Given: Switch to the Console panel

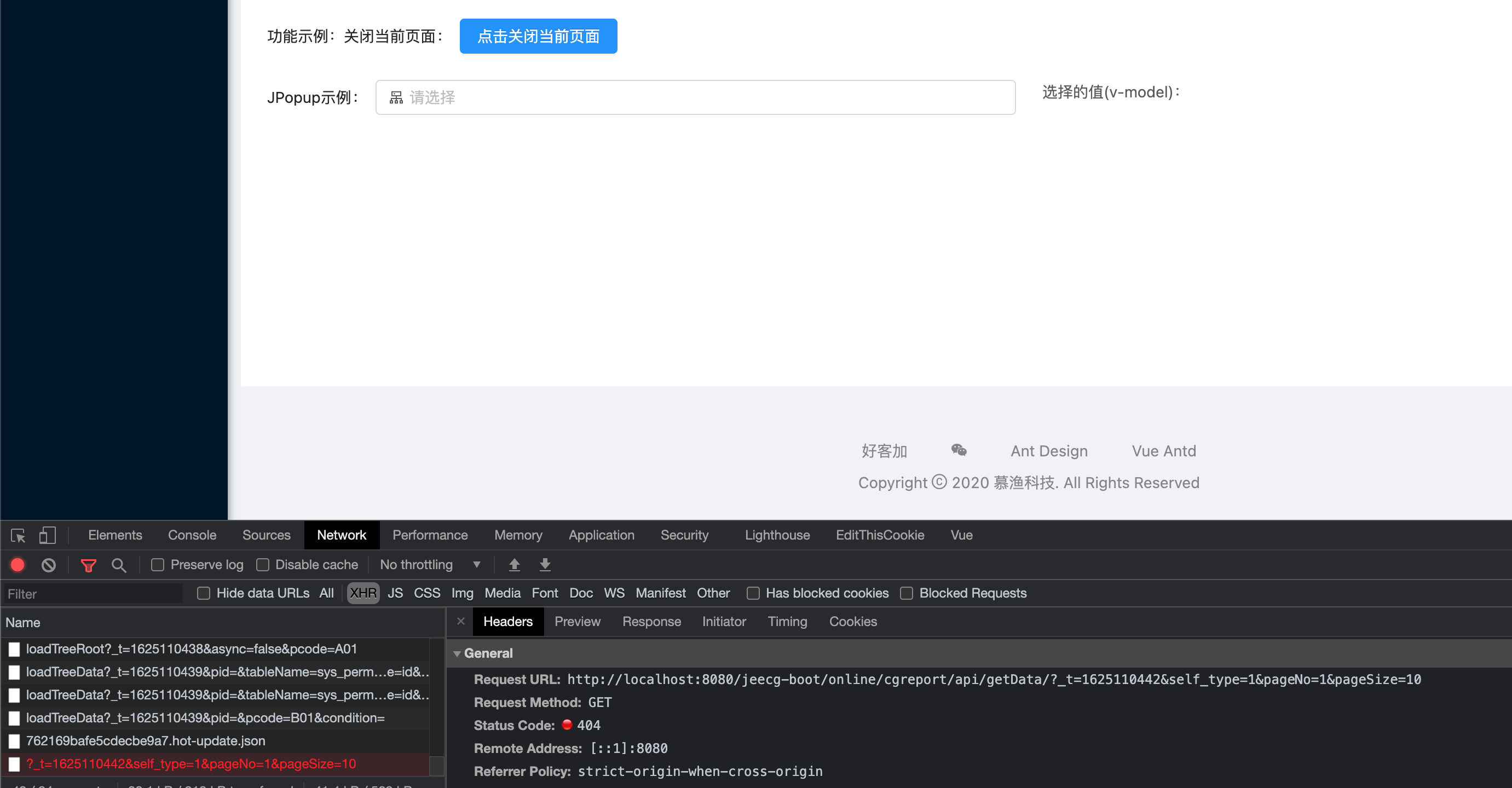Looking at the screenshot, I should click(x=192, y=535).
